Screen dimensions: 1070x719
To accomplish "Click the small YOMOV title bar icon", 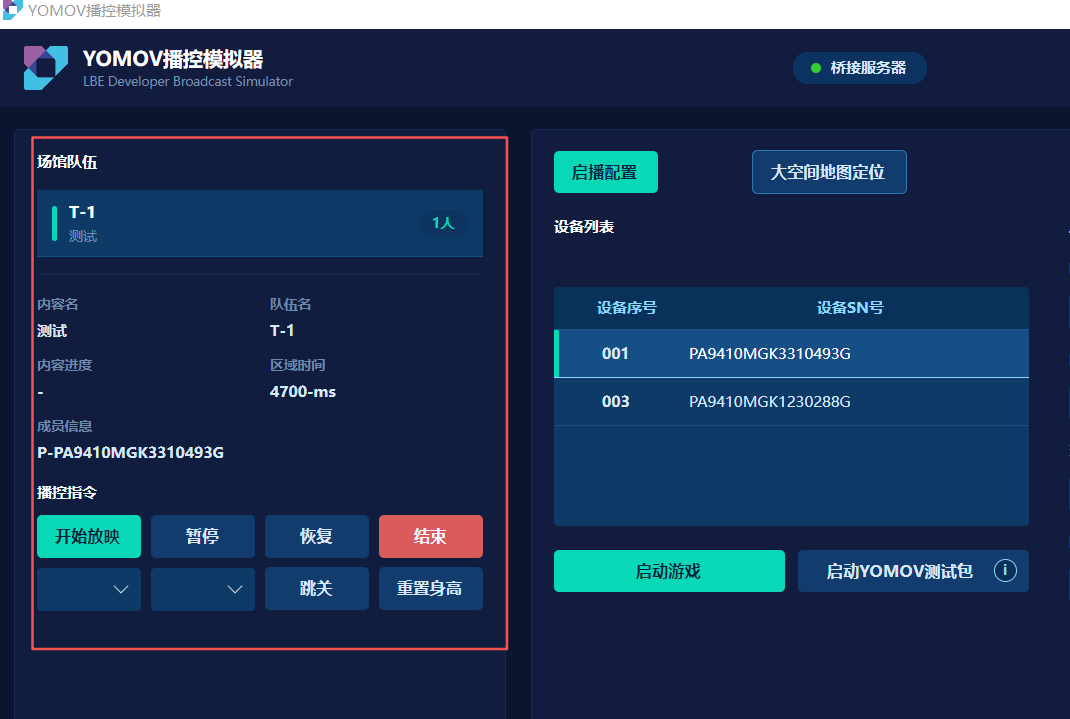I will pos(12,10).
